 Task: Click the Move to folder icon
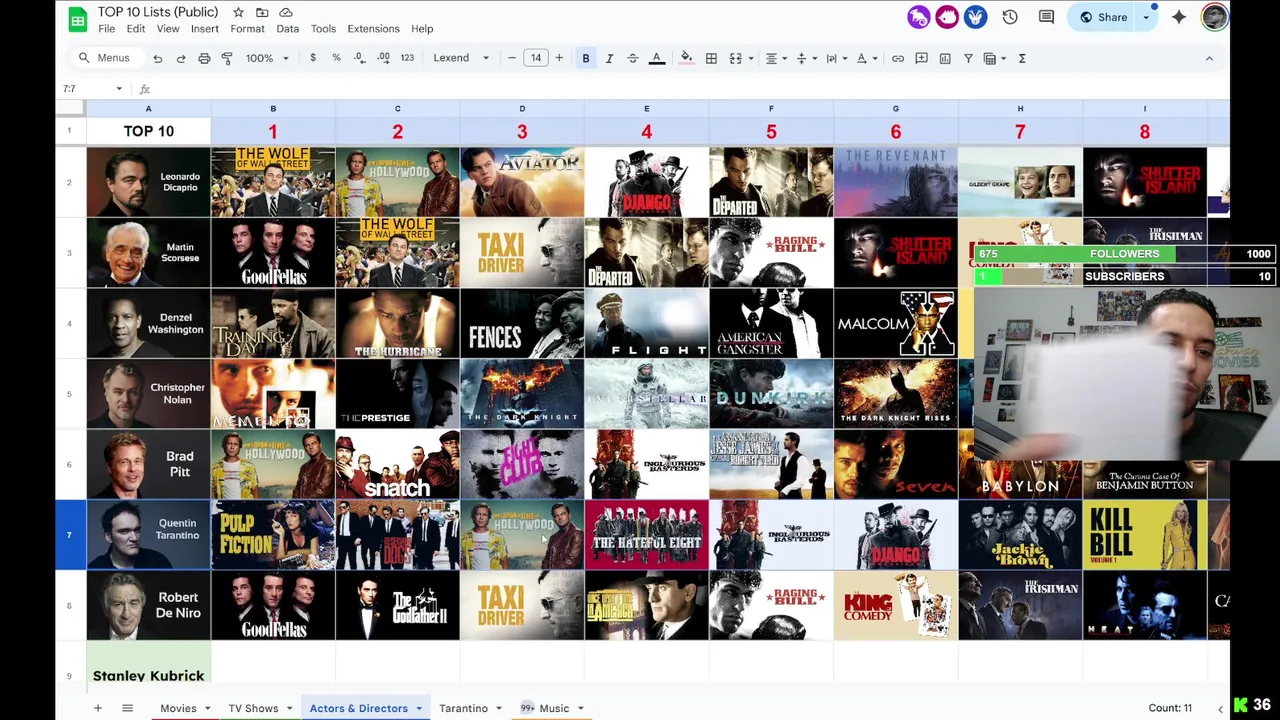pos(262,12)
